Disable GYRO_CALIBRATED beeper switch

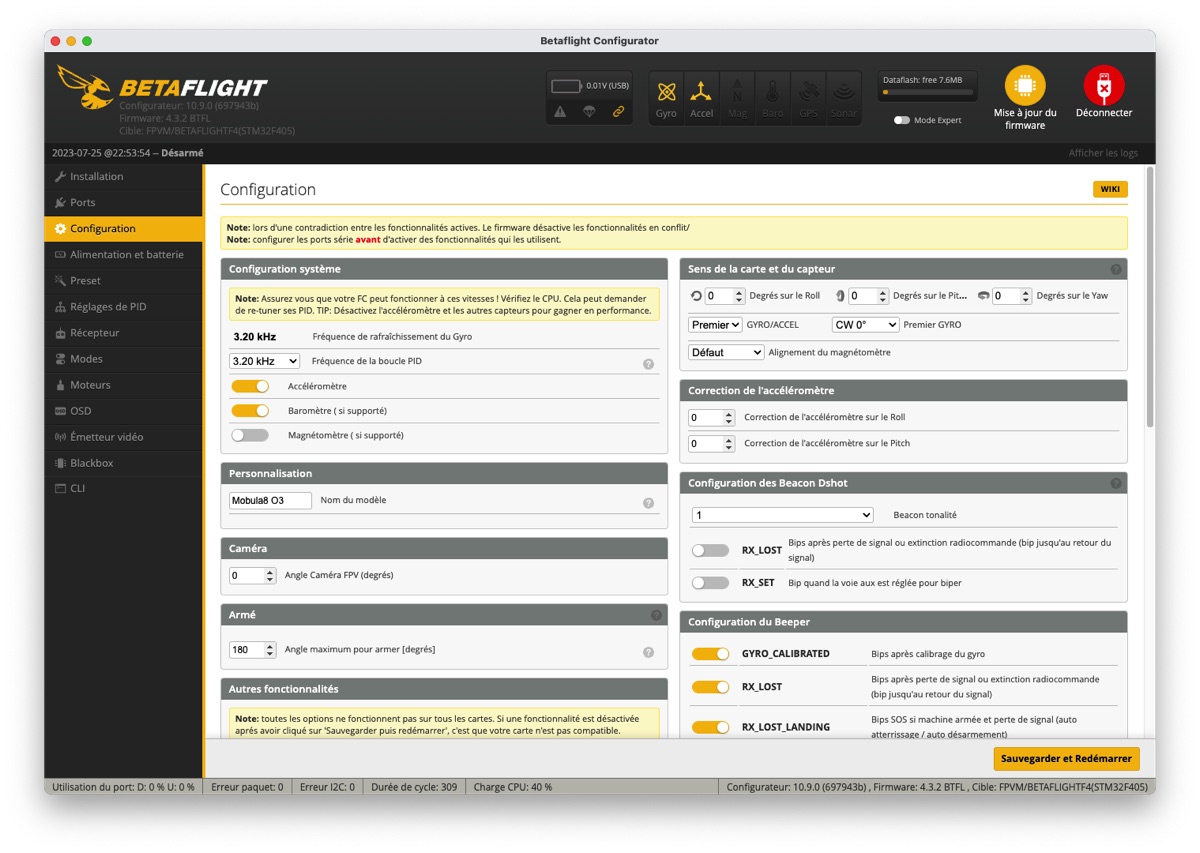(x=710, y=653)
